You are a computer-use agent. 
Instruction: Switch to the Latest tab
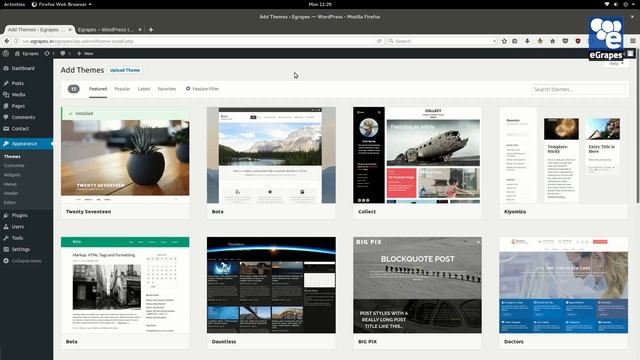pyautogui.click(x=144, y=89)
